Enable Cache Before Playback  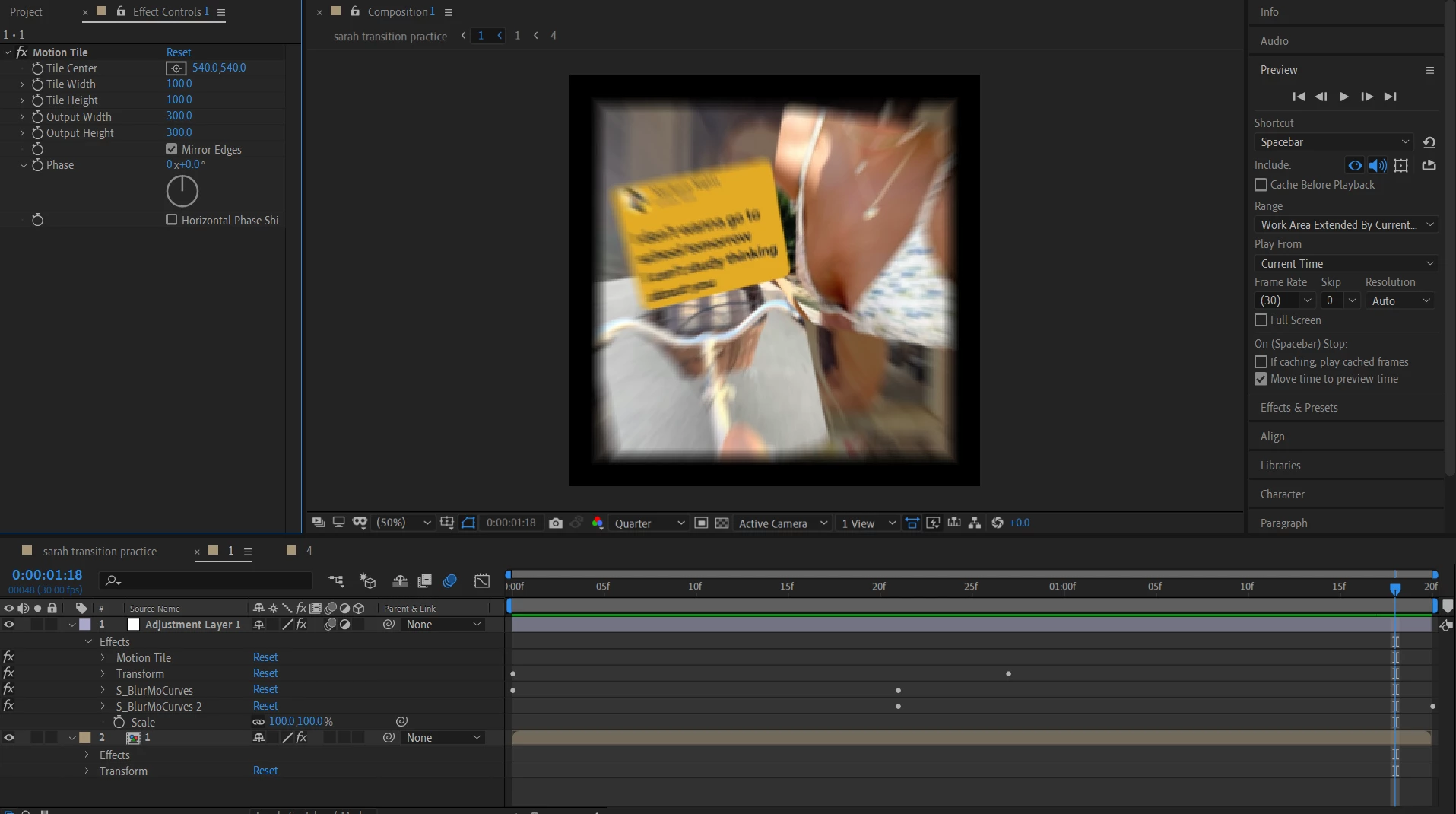1261,185
